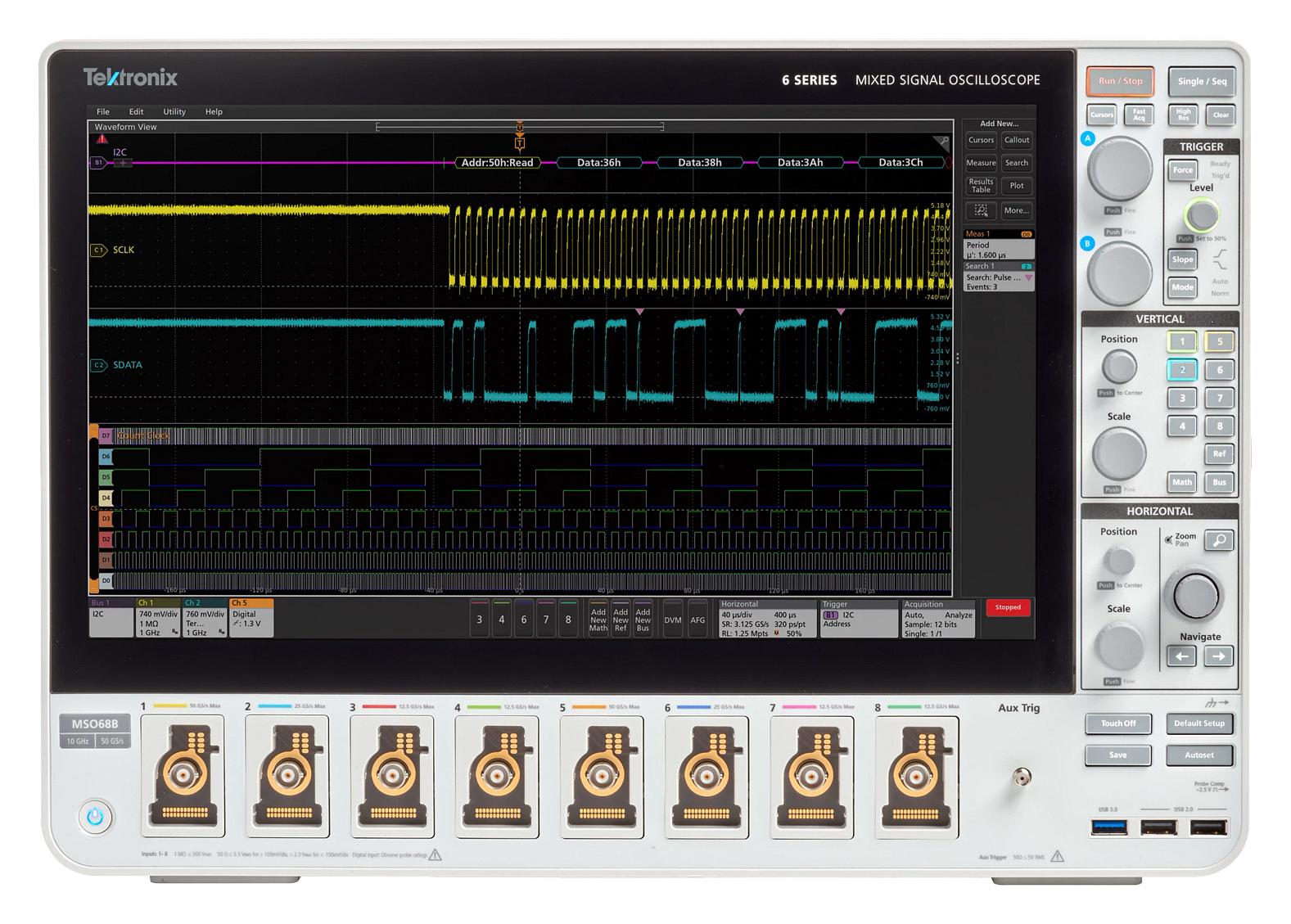Click the zoom box icon beside More
The height and width of the screenshot is (924, 1291).
point(981,210)
